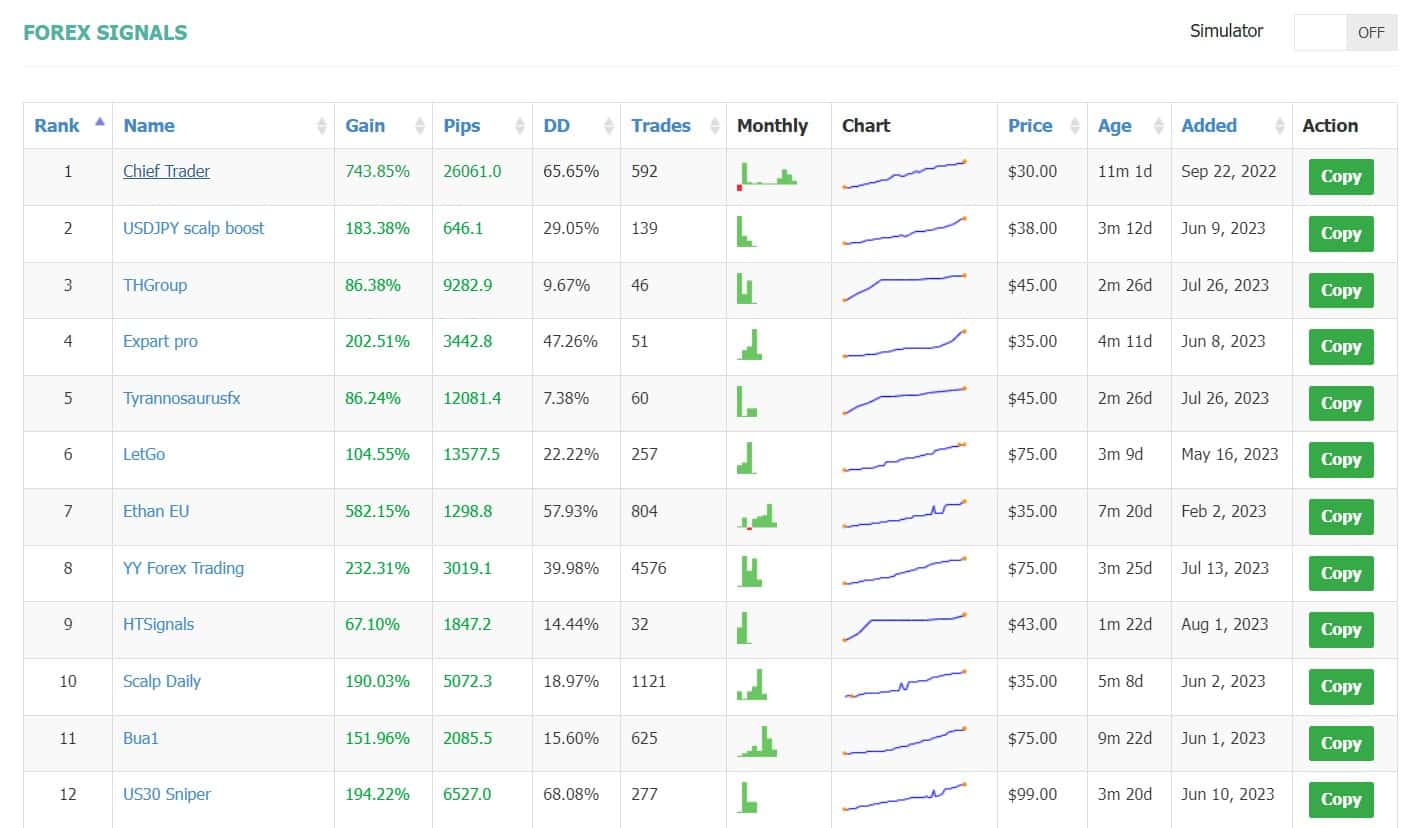
Task: Select the $99.00 price cell
Action: pyautogui.click(x=1033, y=794)
